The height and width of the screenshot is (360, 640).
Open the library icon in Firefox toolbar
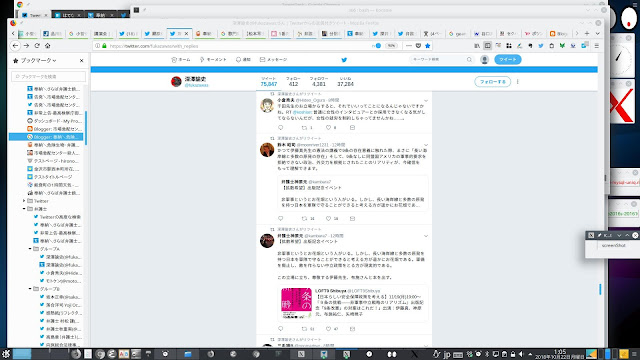pyautogui.click(x=477, y=46)
